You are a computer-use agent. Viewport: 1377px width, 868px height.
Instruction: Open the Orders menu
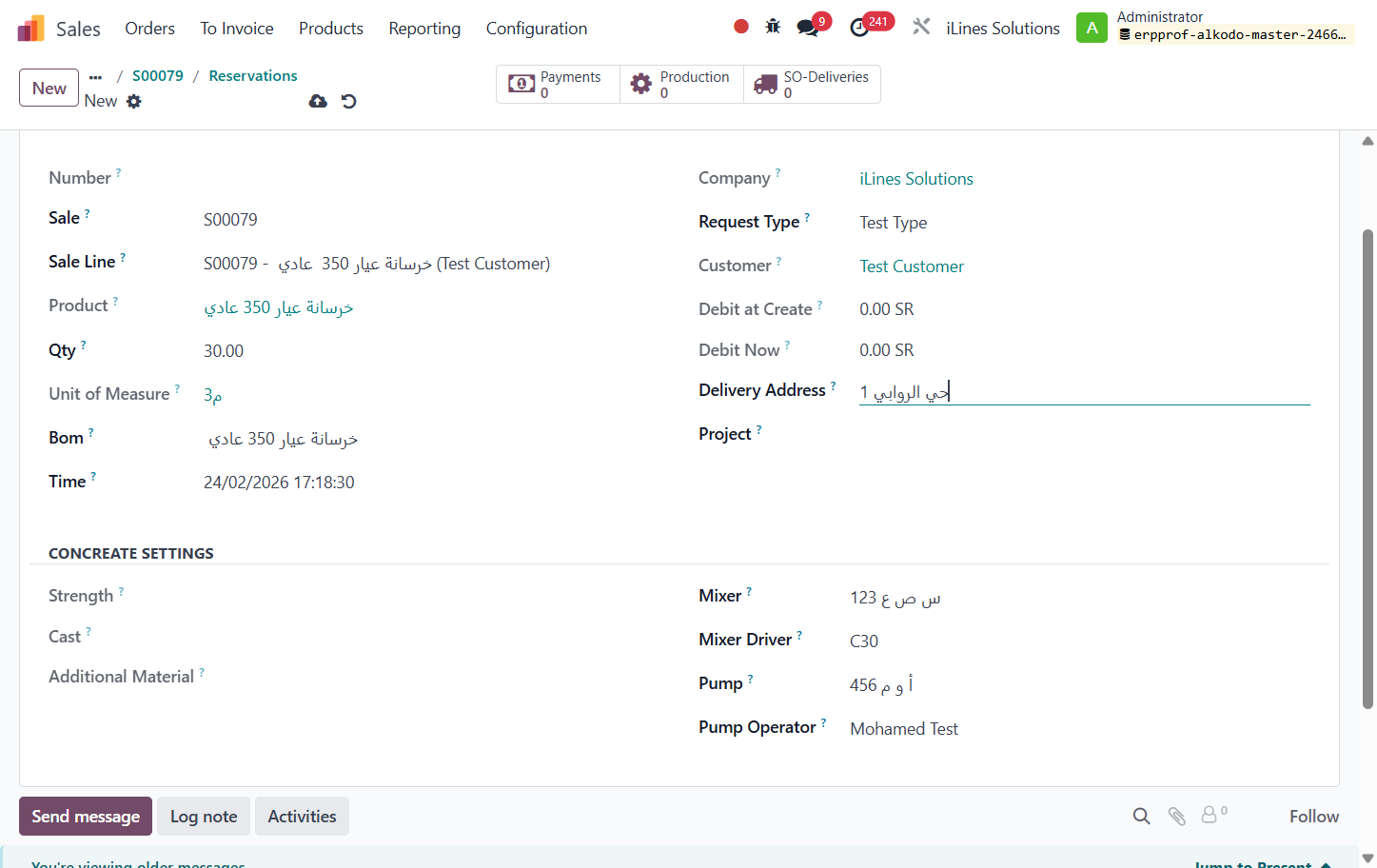tap(150, 29)
